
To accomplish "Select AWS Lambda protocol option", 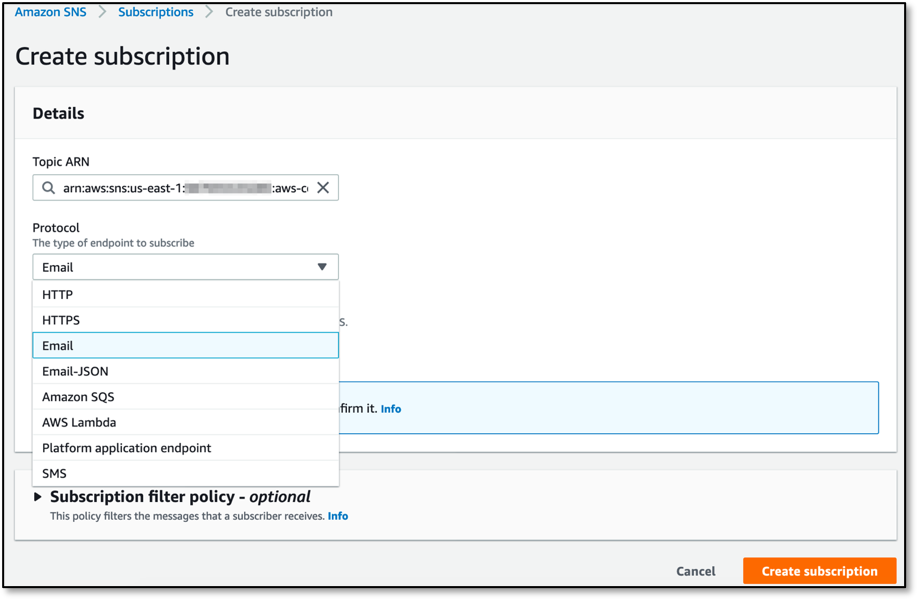I will click(186, 422).
